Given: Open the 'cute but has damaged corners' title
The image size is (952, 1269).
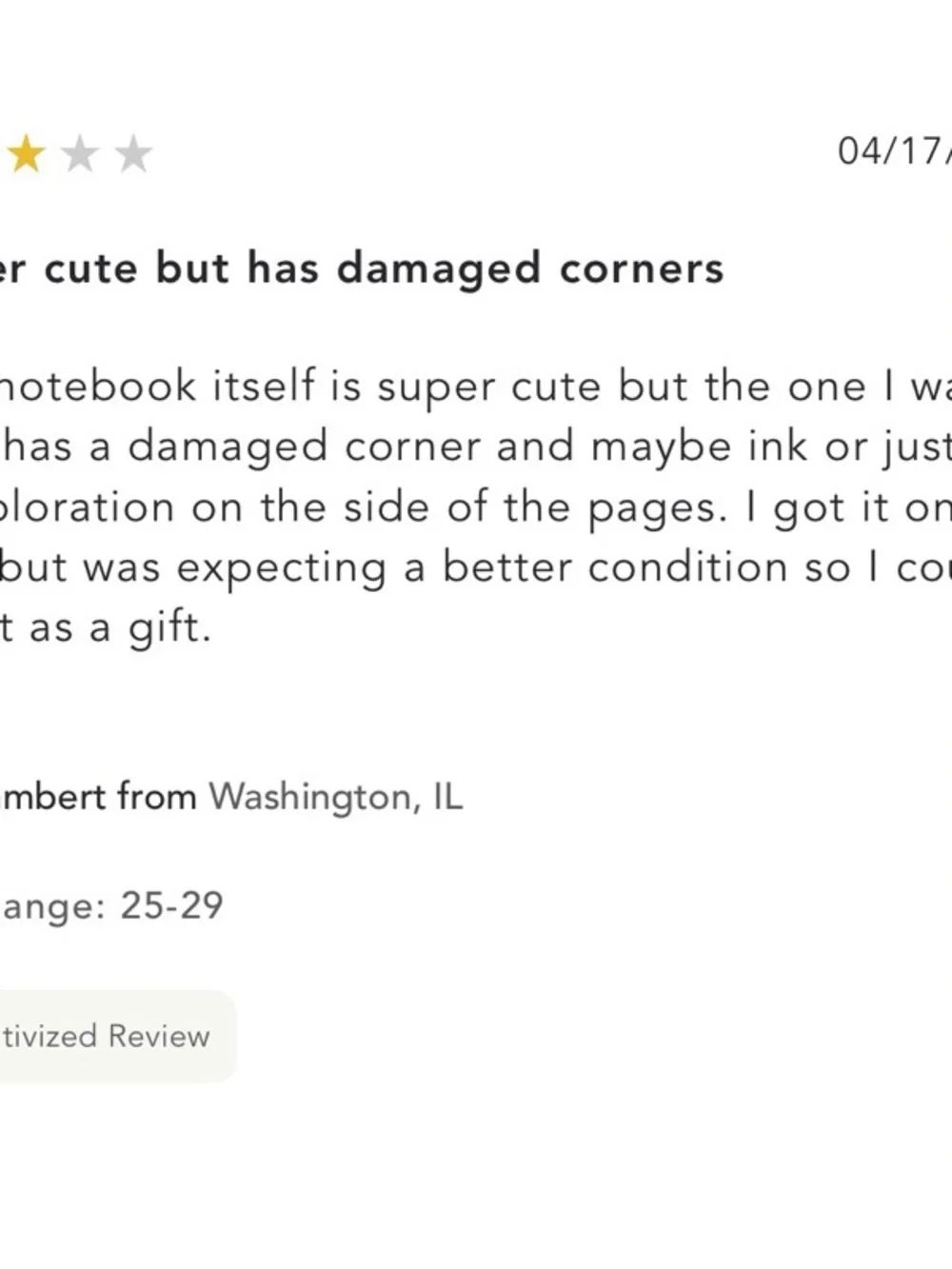Looking at the screenshot, I should point(362,269).
